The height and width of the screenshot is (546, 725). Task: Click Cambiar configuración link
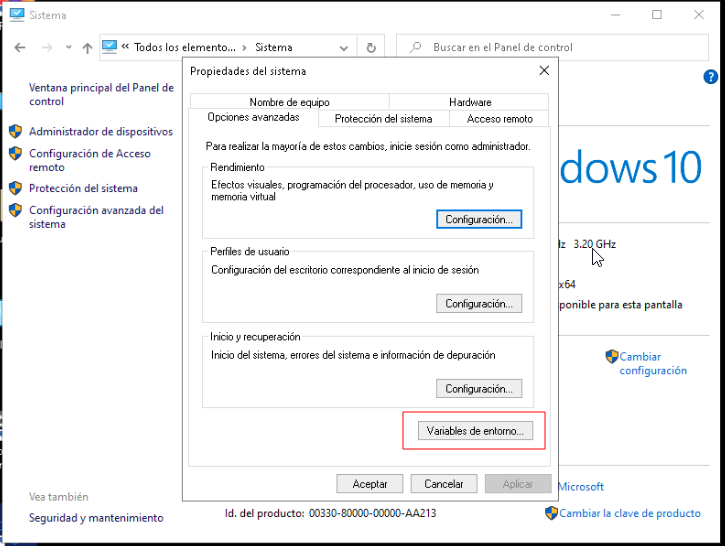(x=653, y=363)
